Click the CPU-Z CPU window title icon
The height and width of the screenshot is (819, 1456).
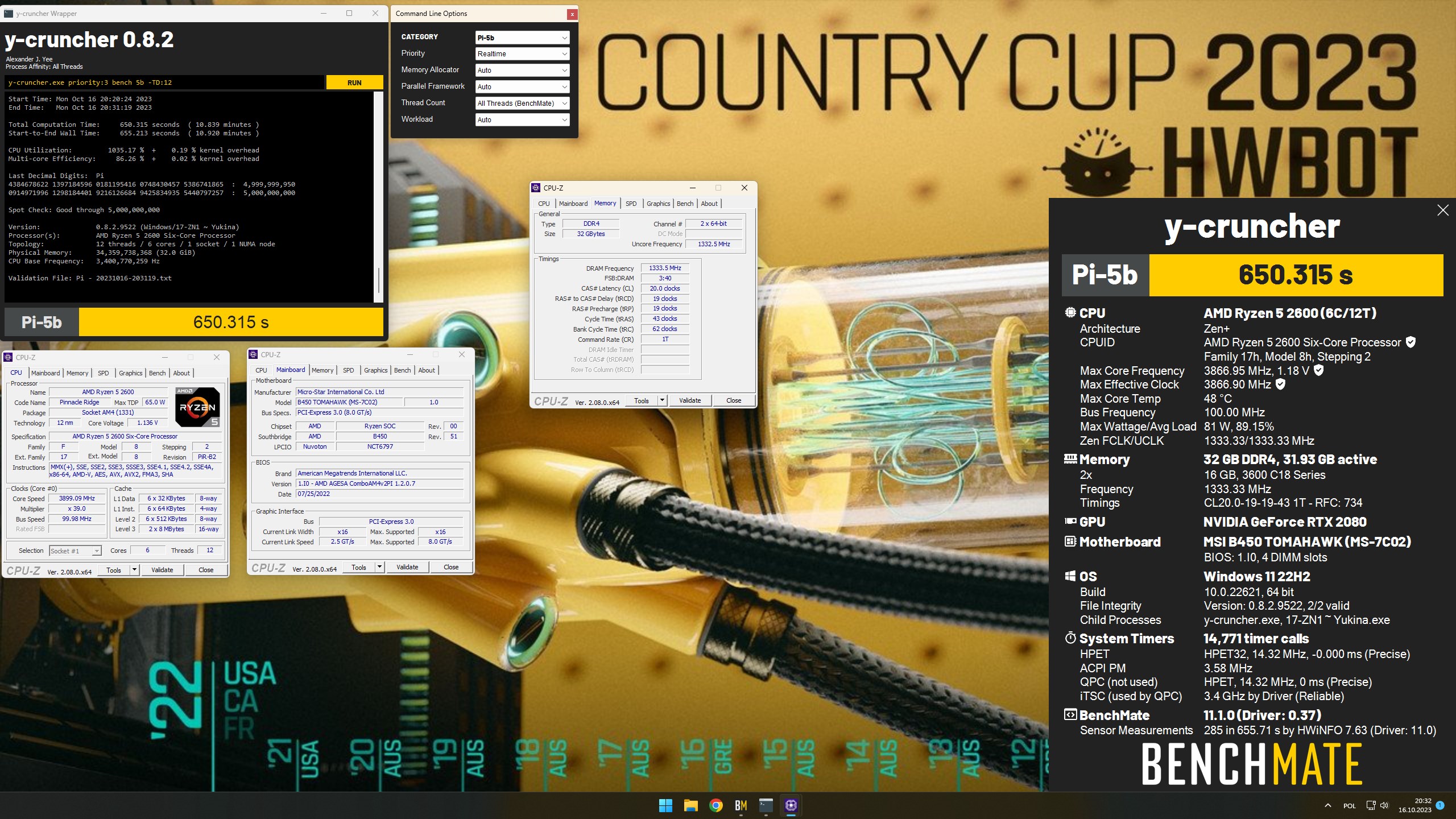click(8, 357)
